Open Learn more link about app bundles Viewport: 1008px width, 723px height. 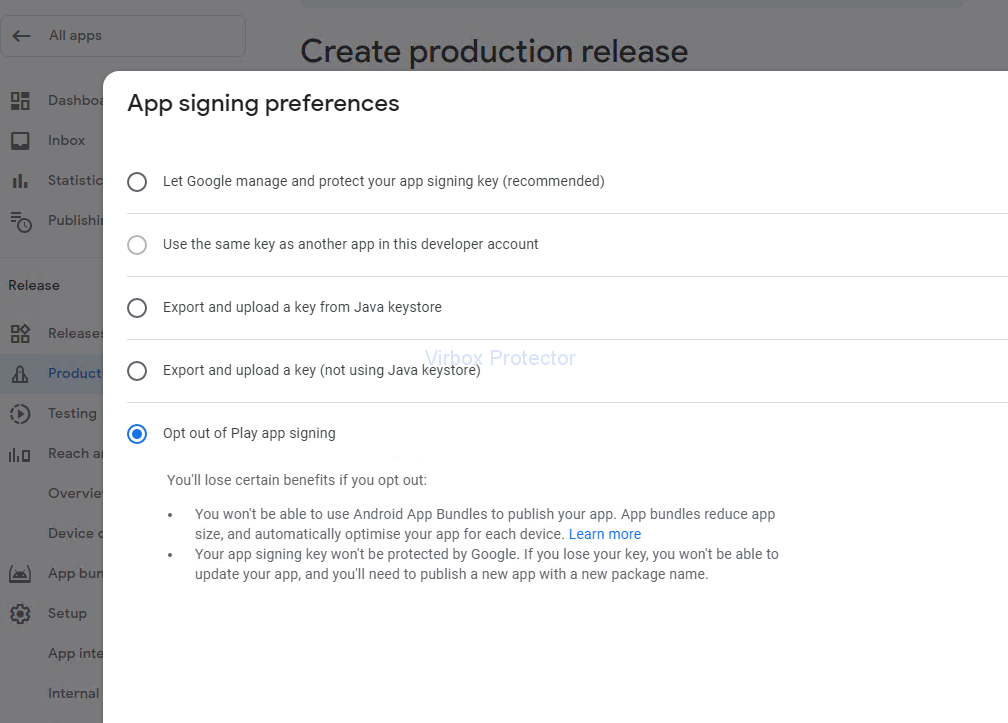click(x=604, y=534)
